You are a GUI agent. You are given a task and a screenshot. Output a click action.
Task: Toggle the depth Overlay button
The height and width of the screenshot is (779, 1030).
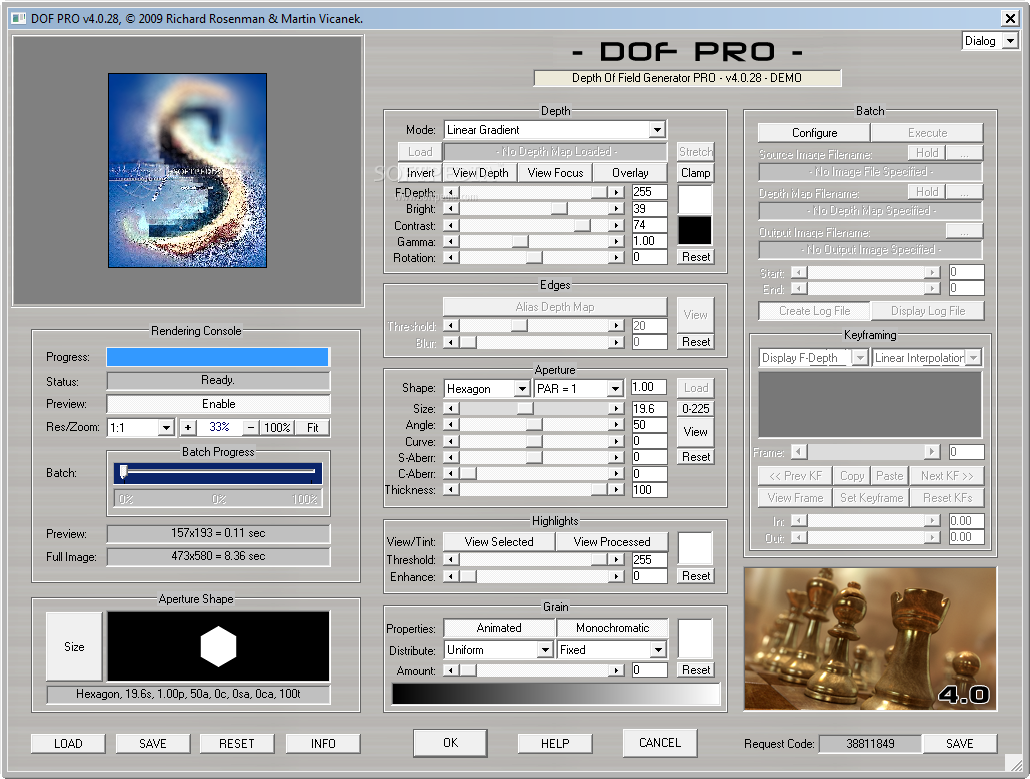point(630,173)
